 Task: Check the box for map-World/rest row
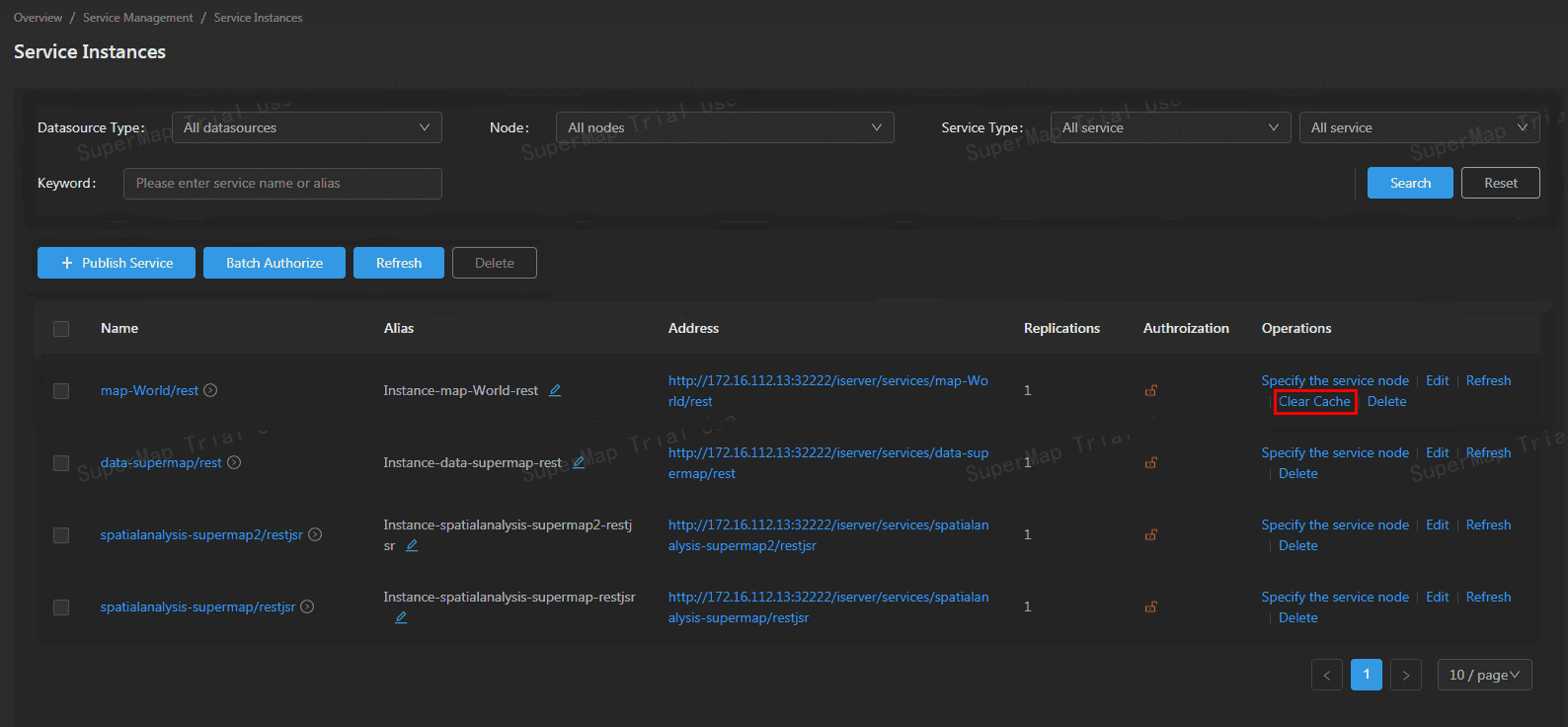click(x=61, y=391)
